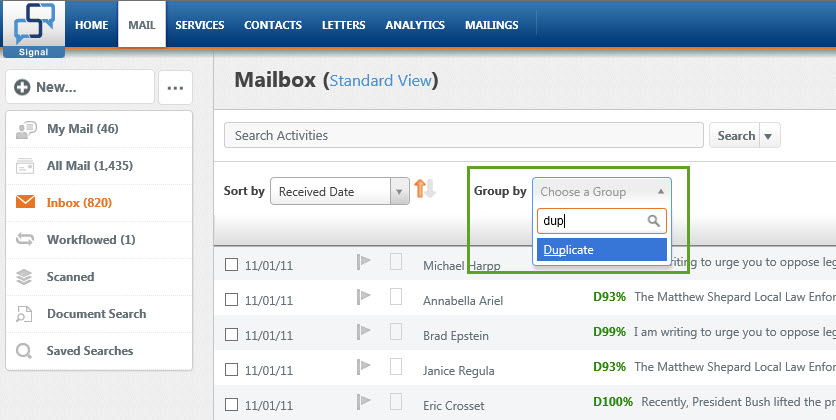This screenshot has height=420, width=836.
Task: Click the My Mail person icon
Action: click(x=26, y=130)
